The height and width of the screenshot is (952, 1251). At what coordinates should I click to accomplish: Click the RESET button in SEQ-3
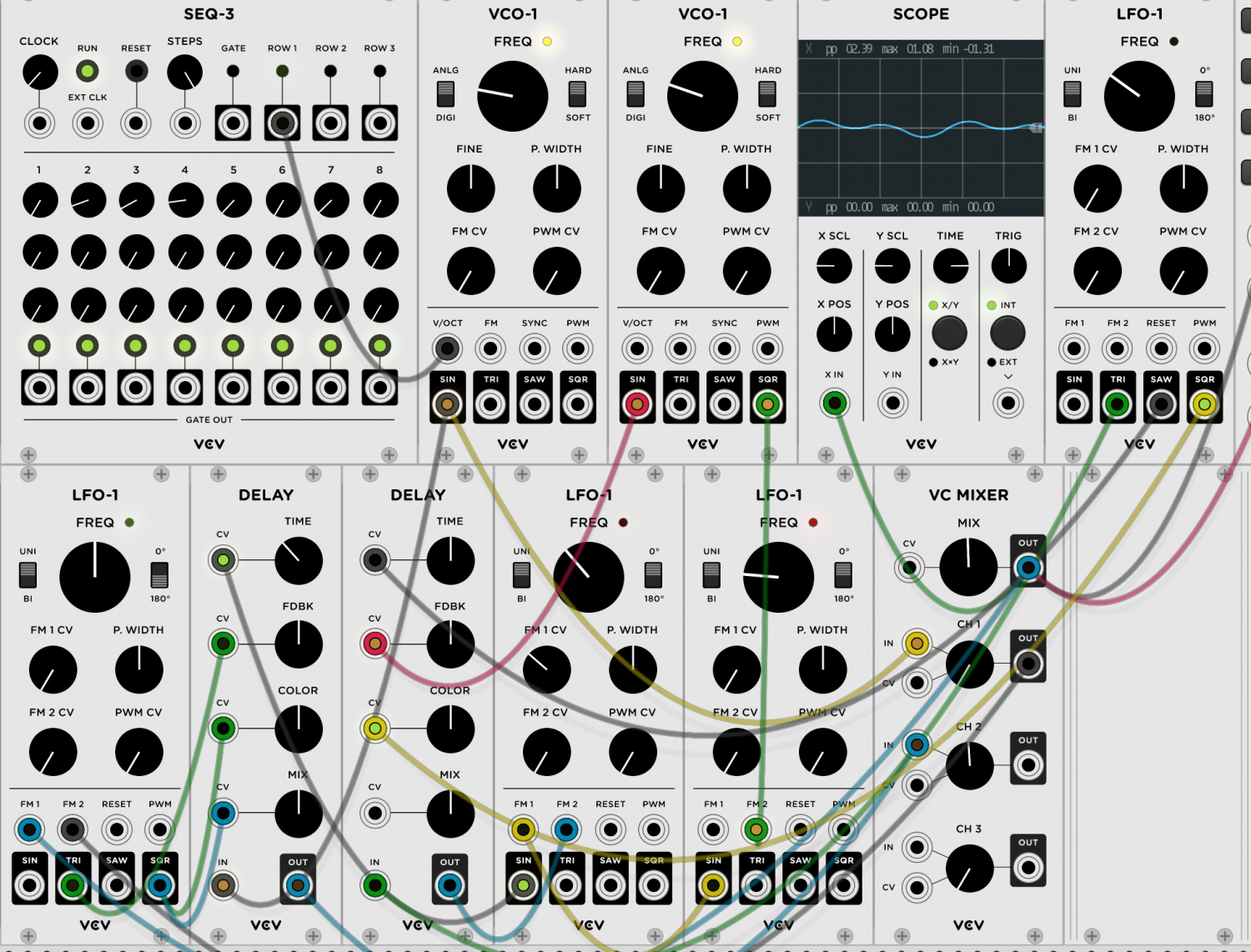136,71
